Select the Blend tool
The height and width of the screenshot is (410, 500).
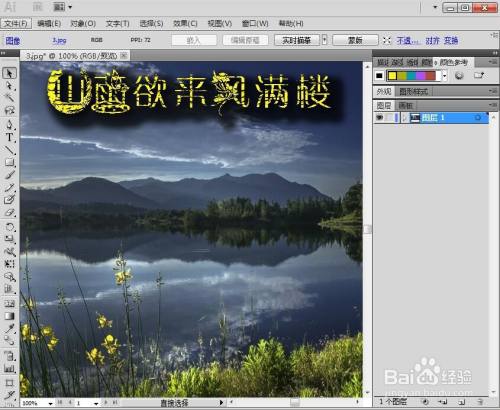point(9,341)
